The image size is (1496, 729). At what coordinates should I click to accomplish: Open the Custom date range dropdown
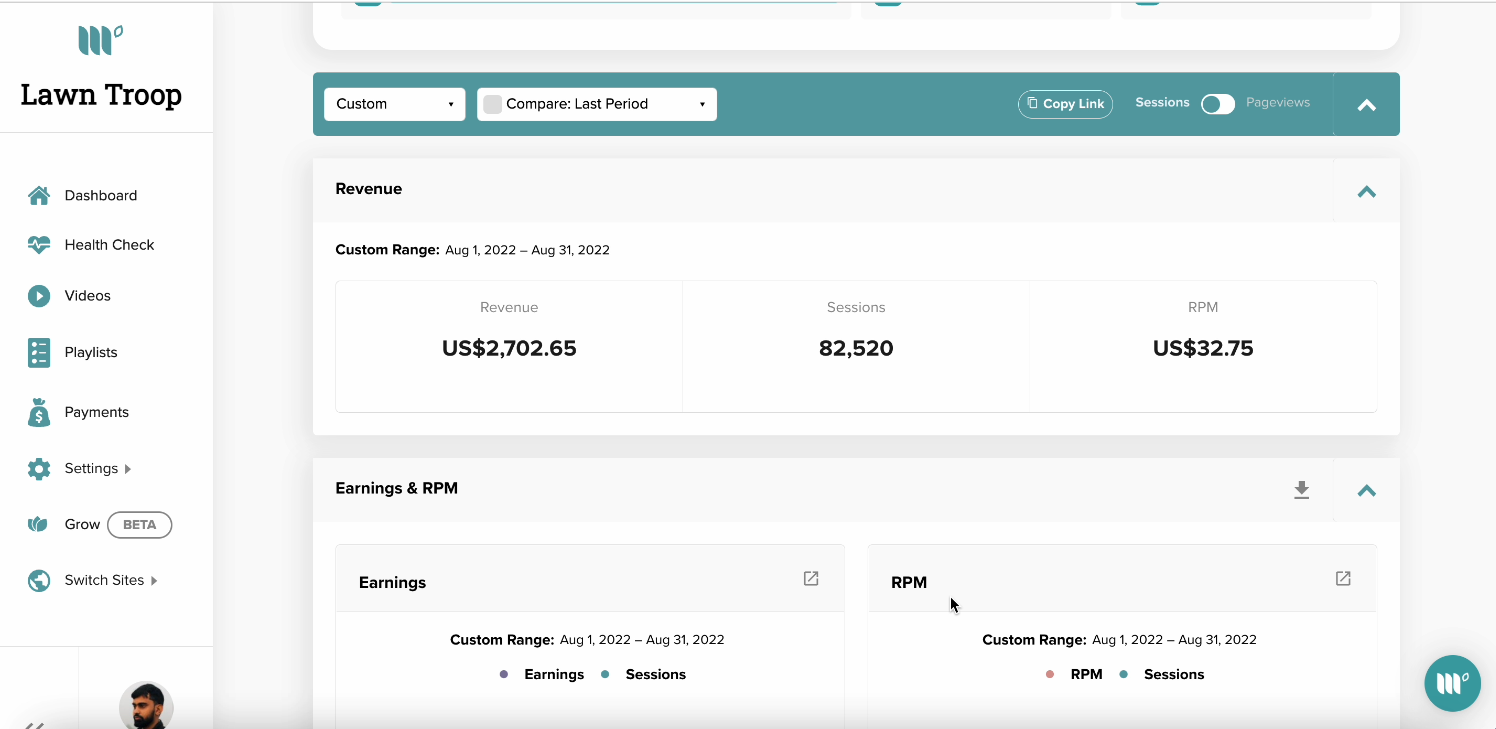pyautogui.click(x=395, y=104)
